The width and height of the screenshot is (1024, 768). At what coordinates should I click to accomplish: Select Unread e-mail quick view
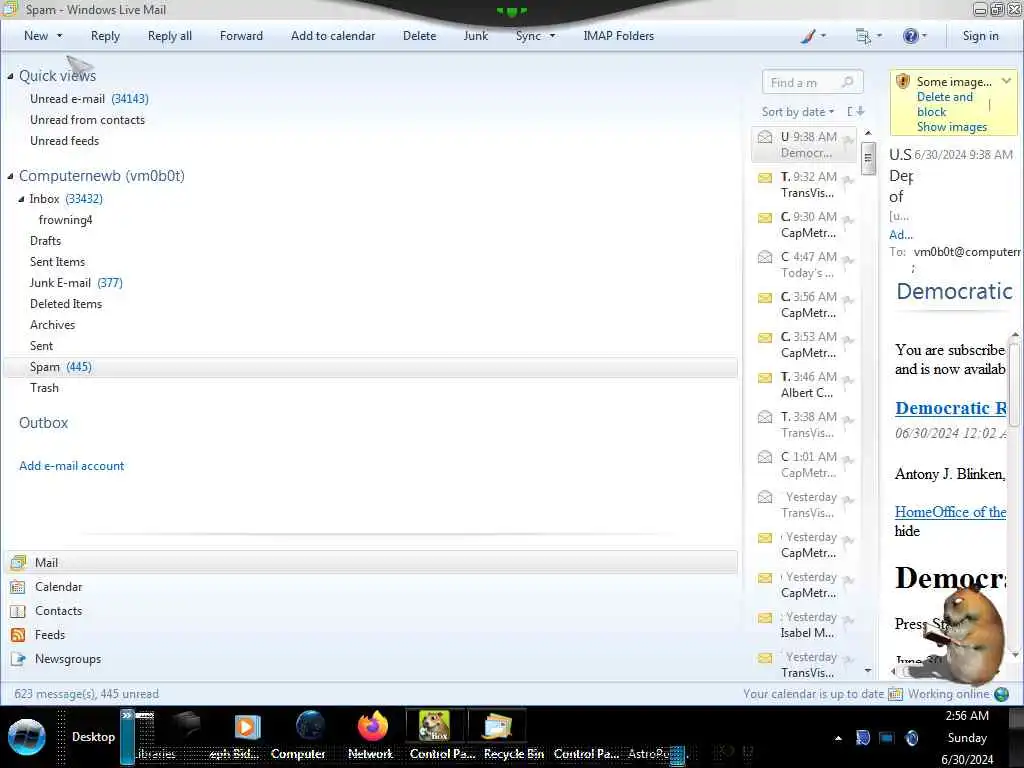coord(89,99)
